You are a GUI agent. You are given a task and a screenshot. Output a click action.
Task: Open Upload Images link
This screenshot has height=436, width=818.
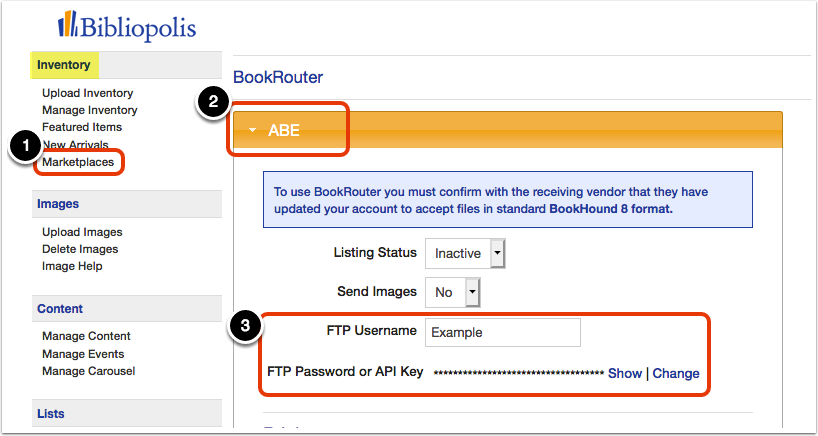(x=82, y=232)
